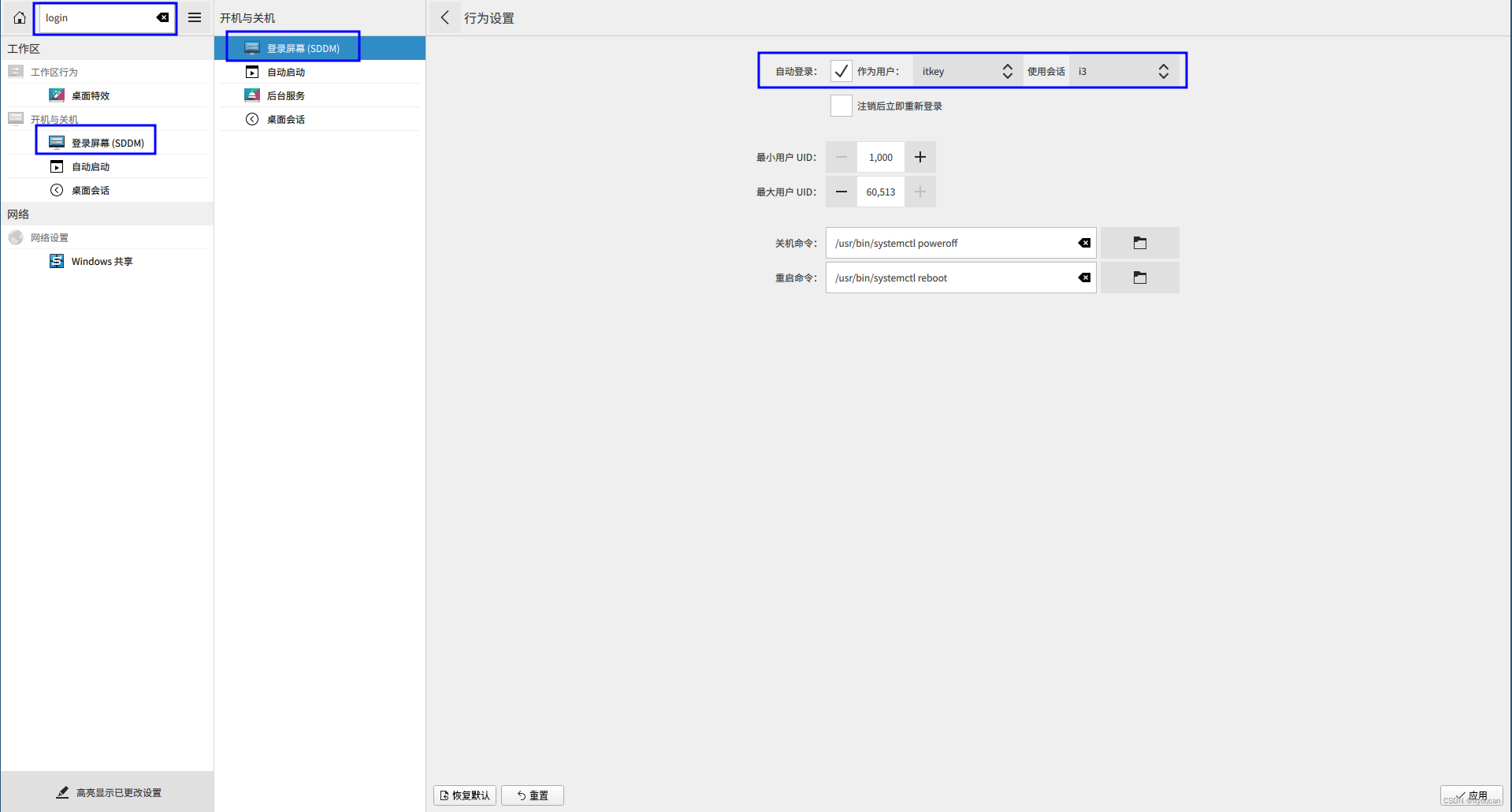This screenshot has height=812, width=1512.
Task: Increase the 最小用户 UID value
Action: click(x=919, y=157)
